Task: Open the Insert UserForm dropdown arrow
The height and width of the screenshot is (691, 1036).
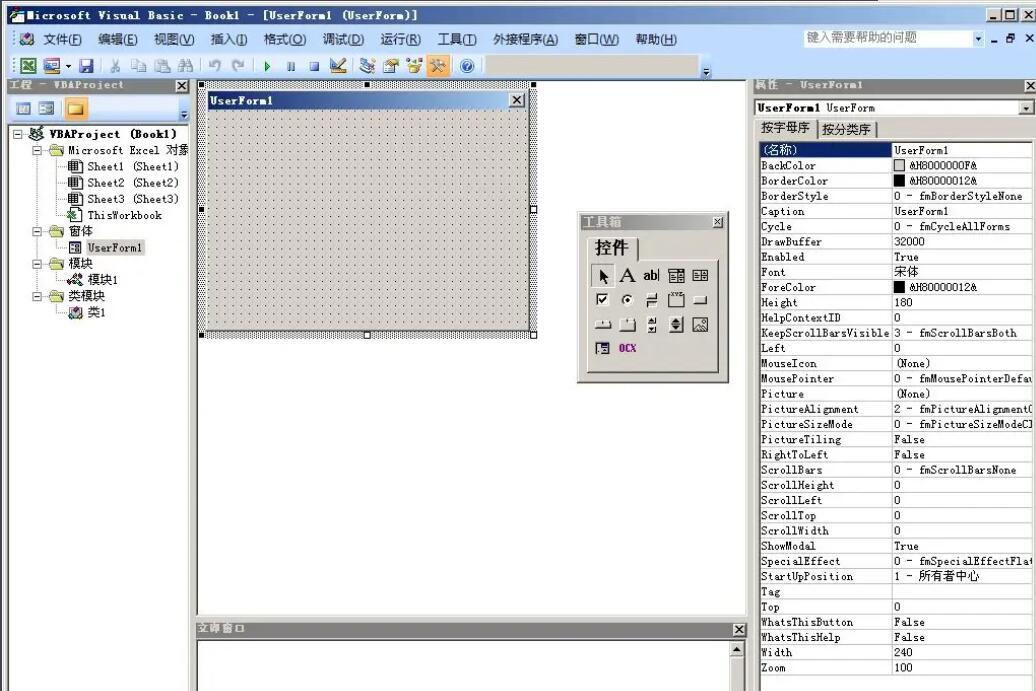Action: (x=68, y=66)
